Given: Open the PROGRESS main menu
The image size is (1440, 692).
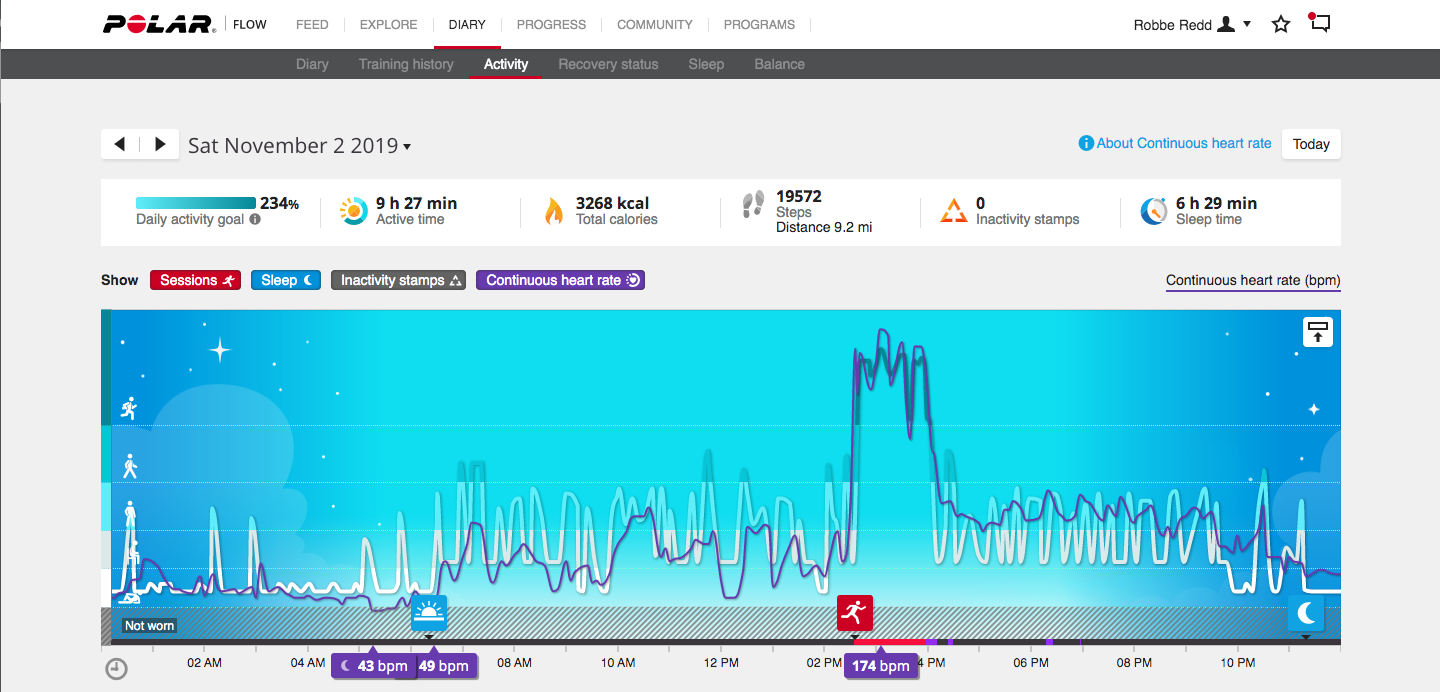Looking at the screenshot, I should pyautogui.click(x=551, y=24).
